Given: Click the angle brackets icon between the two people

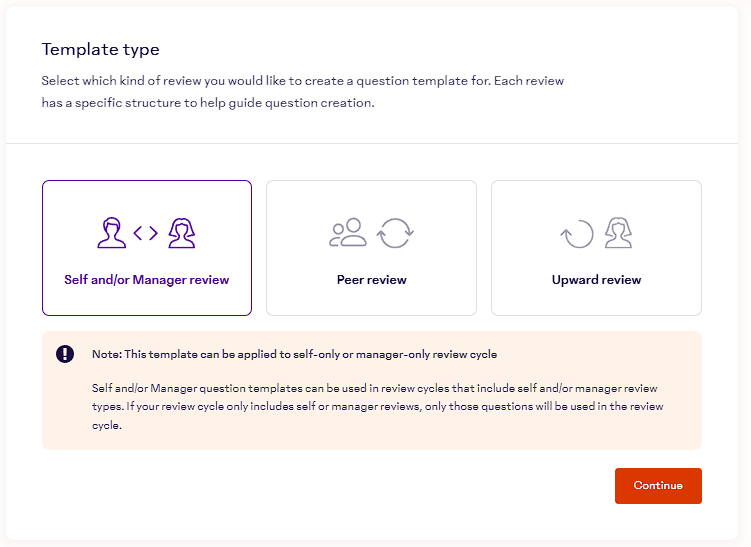Looking at the screenshot, I should click(x=146, y=233).
